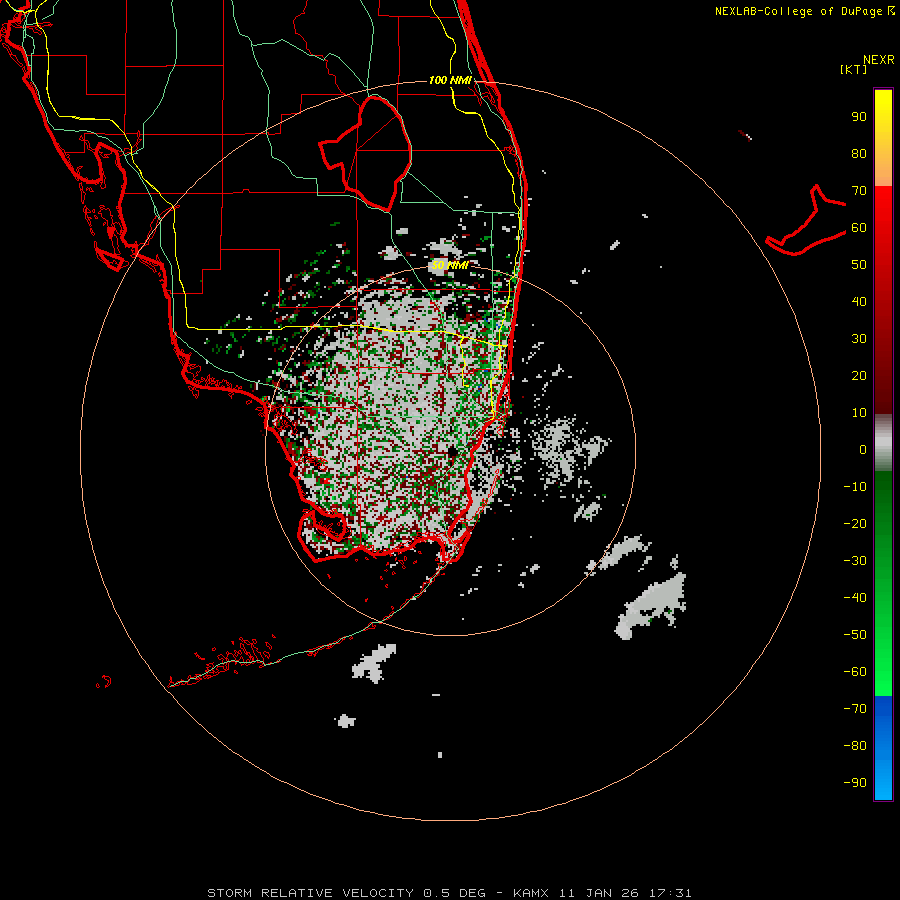Select the 30 knot scale label
The image size is (900, 900).
pyautogui.click(x=859, y=339)
